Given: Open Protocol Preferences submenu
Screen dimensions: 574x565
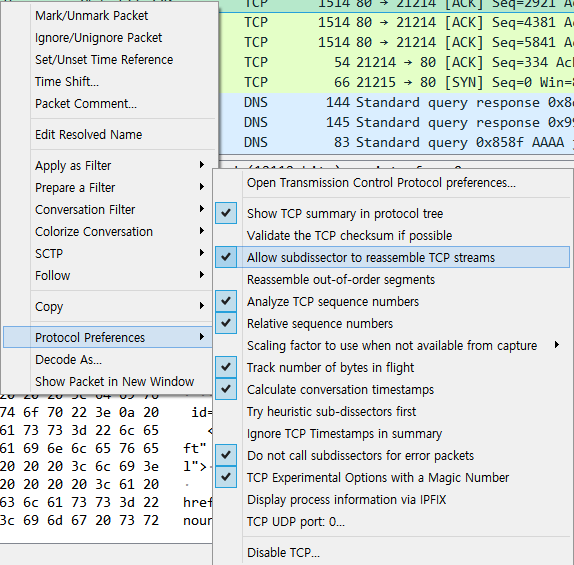Looking at the screenshot, I should 108,337.
